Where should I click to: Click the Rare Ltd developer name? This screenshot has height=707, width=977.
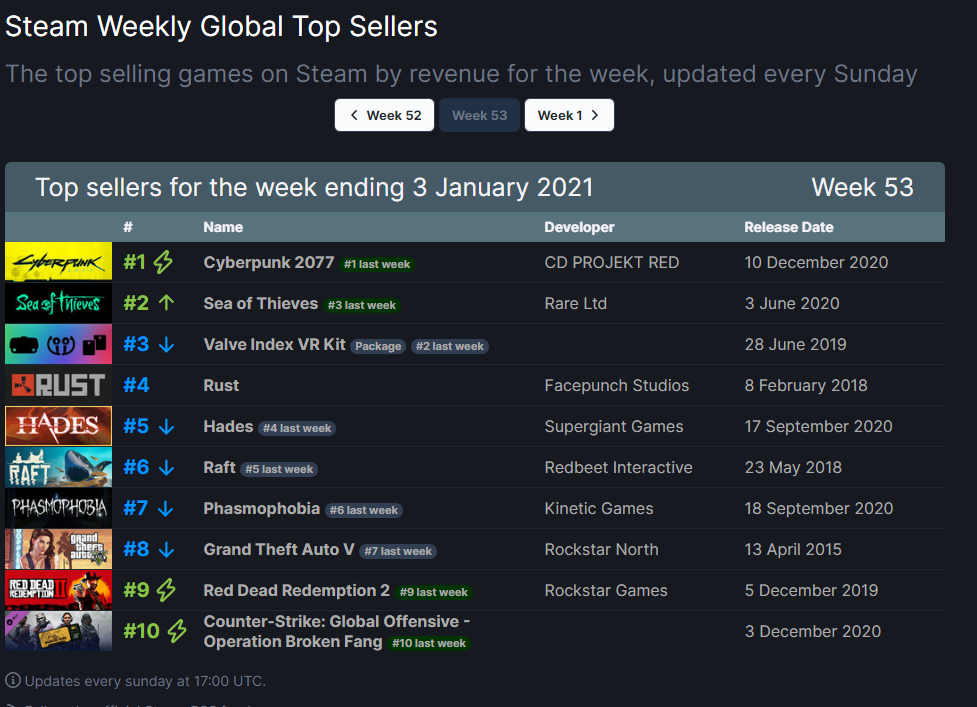(x=575, y=303)
